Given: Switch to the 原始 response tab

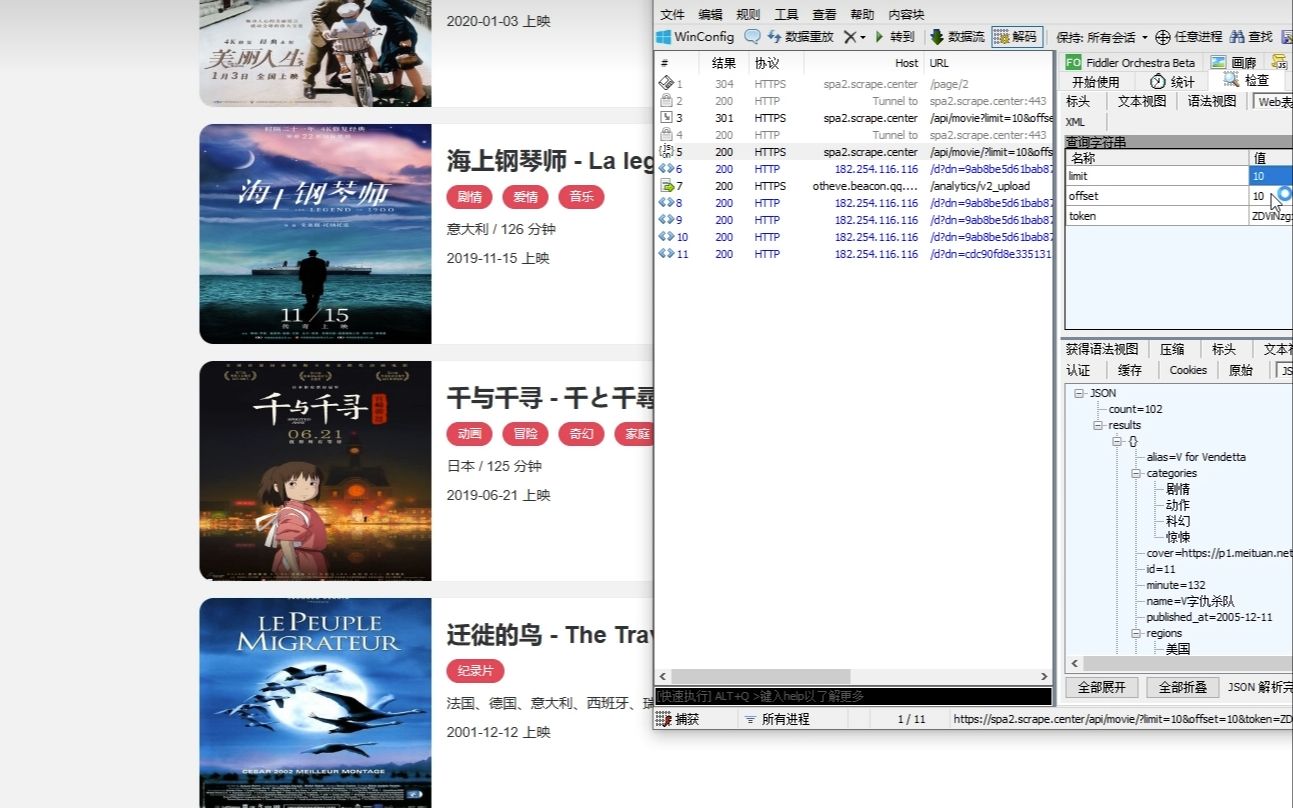Looking at the screenshot, I should point(1241,370).
